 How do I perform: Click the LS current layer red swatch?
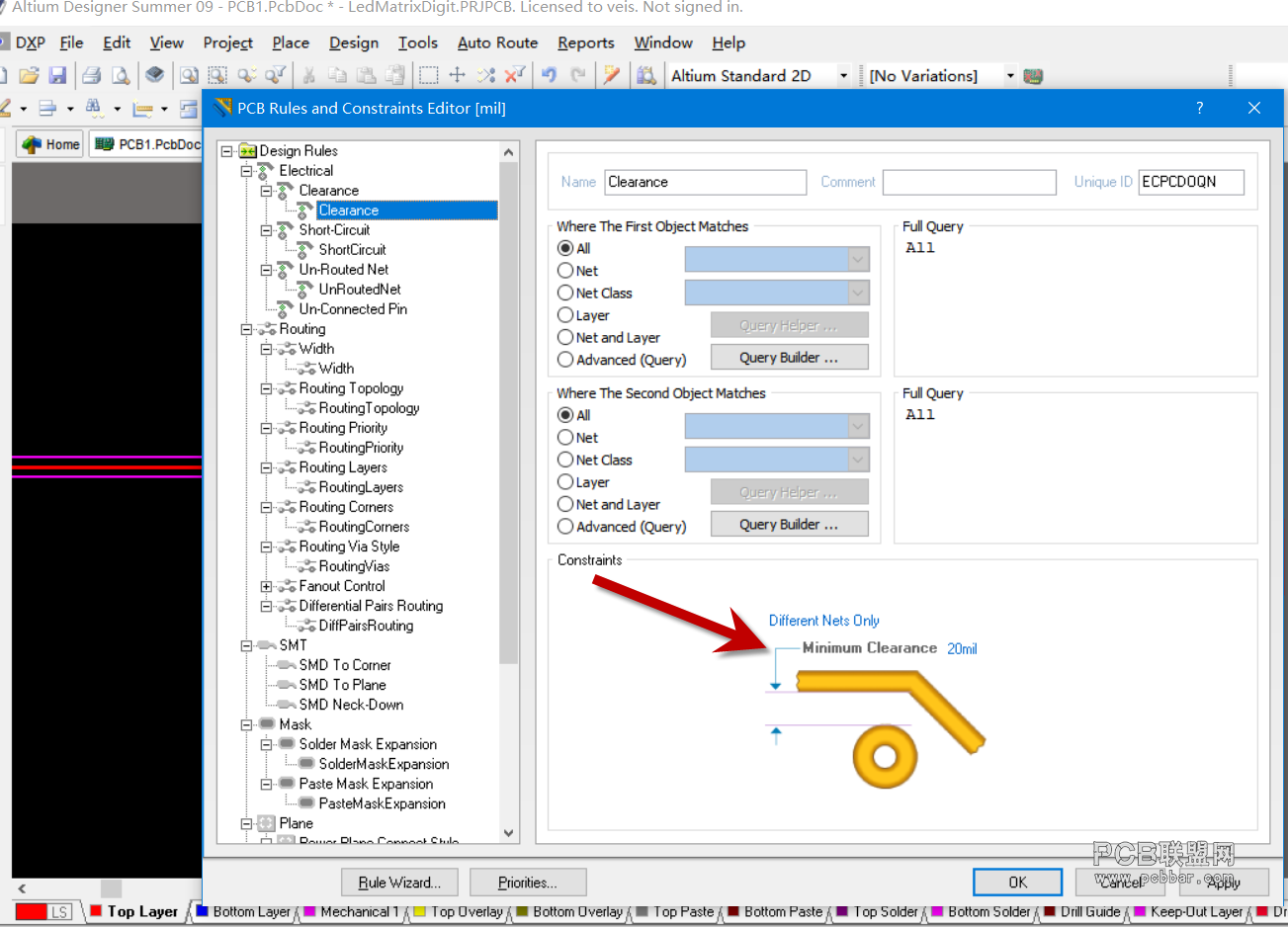coord(33,912)
